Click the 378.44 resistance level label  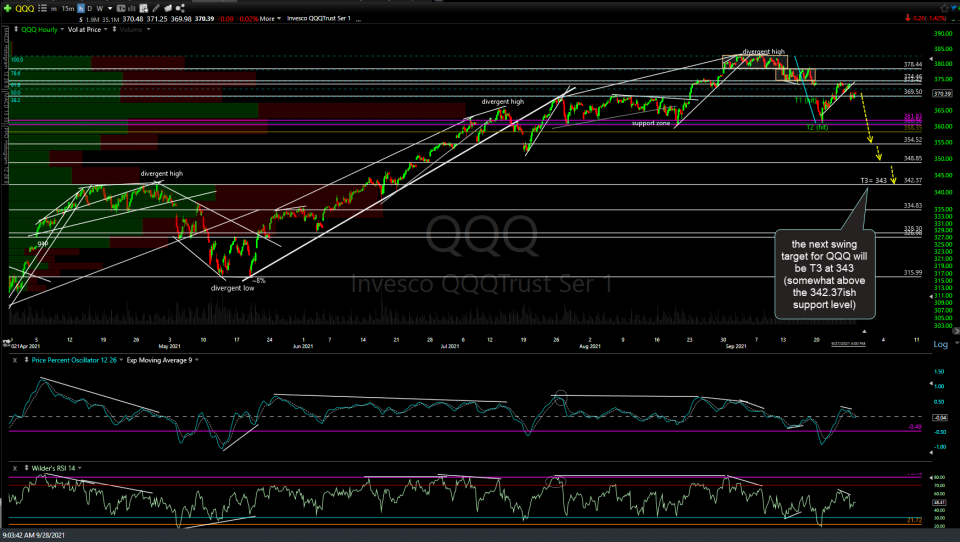click(912, 64)
